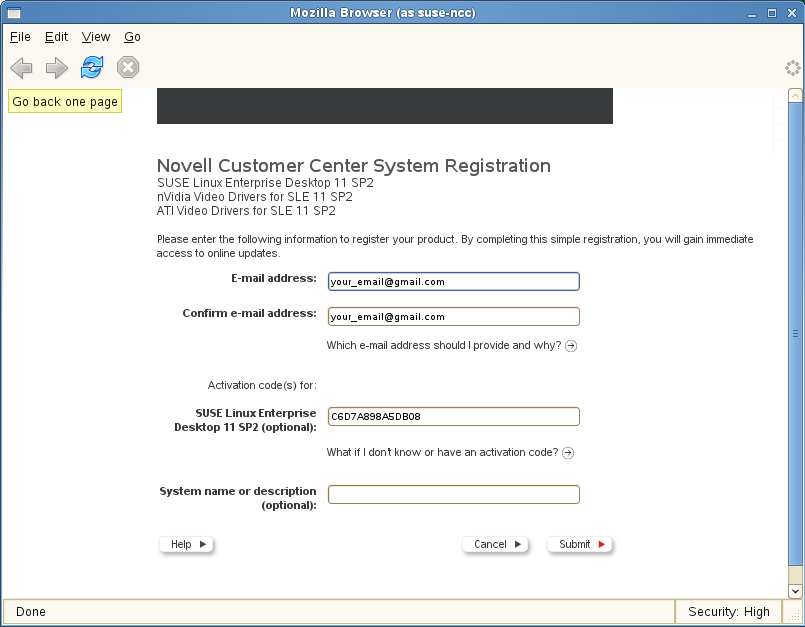Click the SUSE activation code field
Image resolution: width=805 pixels, height=627 pixels.
[x=454, y=416]
